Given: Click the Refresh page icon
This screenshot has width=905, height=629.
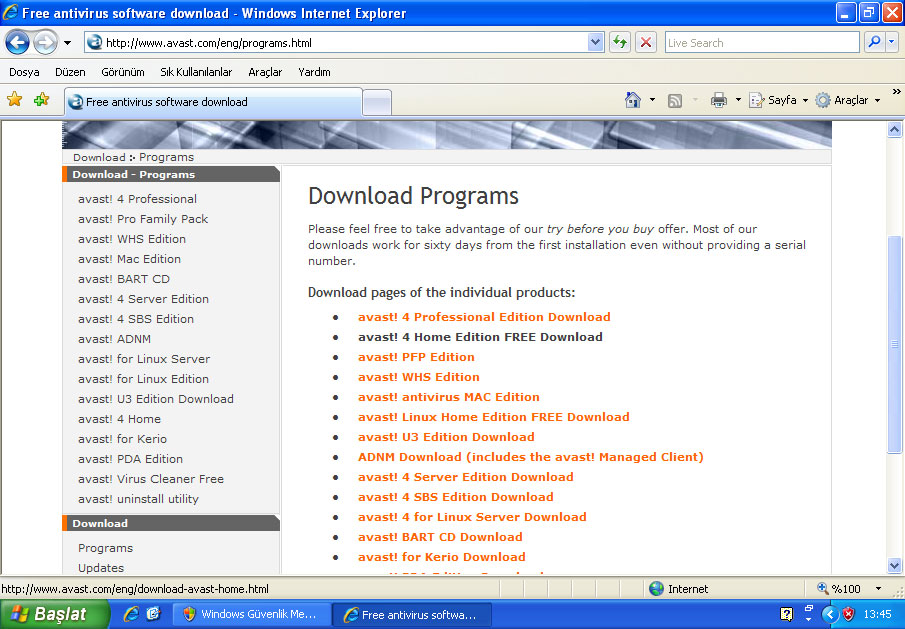Looking at the screenshot, I should coord(620,42).
